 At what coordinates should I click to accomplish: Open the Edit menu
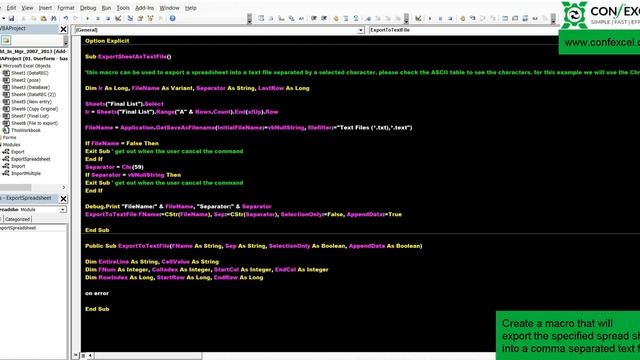[11, 8]
